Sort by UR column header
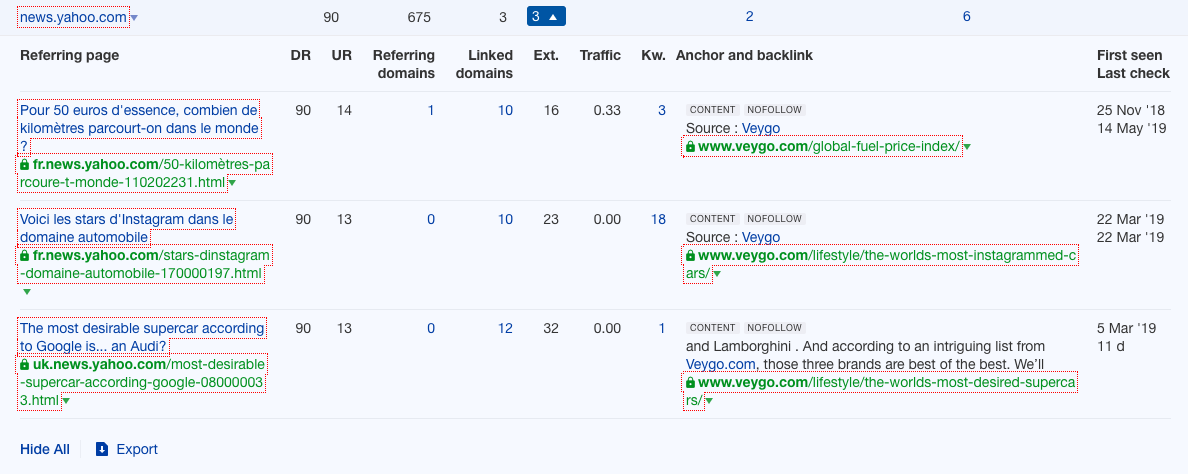Screen dimensions: 1188x474 click(x=342, y=55)
